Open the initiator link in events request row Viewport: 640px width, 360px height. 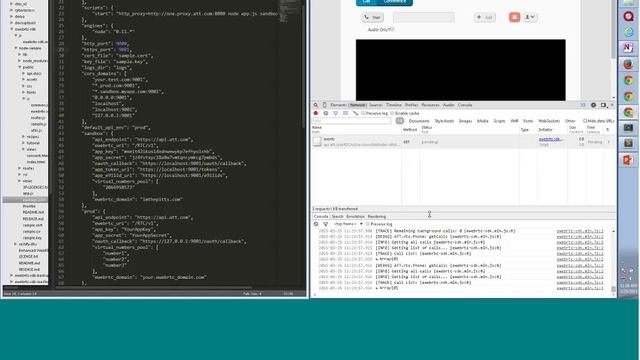point(551,139)
